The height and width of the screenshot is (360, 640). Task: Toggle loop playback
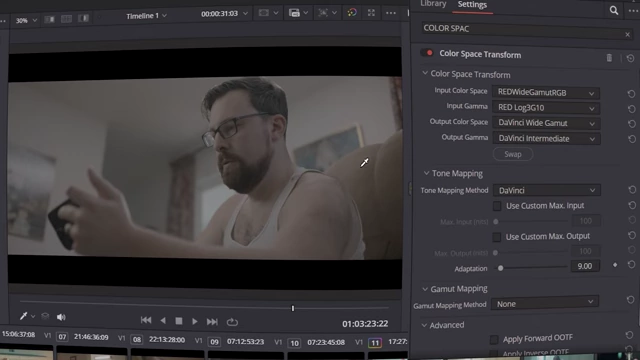(232, 322)
